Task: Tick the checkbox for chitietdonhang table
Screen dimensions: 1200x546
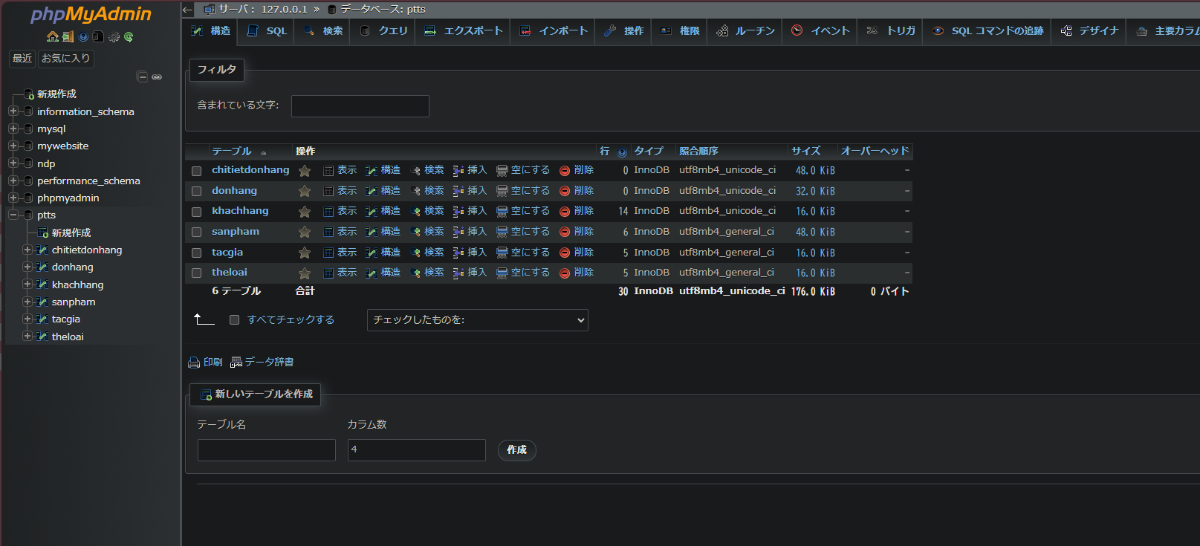Action: click(x=197, y=171)
